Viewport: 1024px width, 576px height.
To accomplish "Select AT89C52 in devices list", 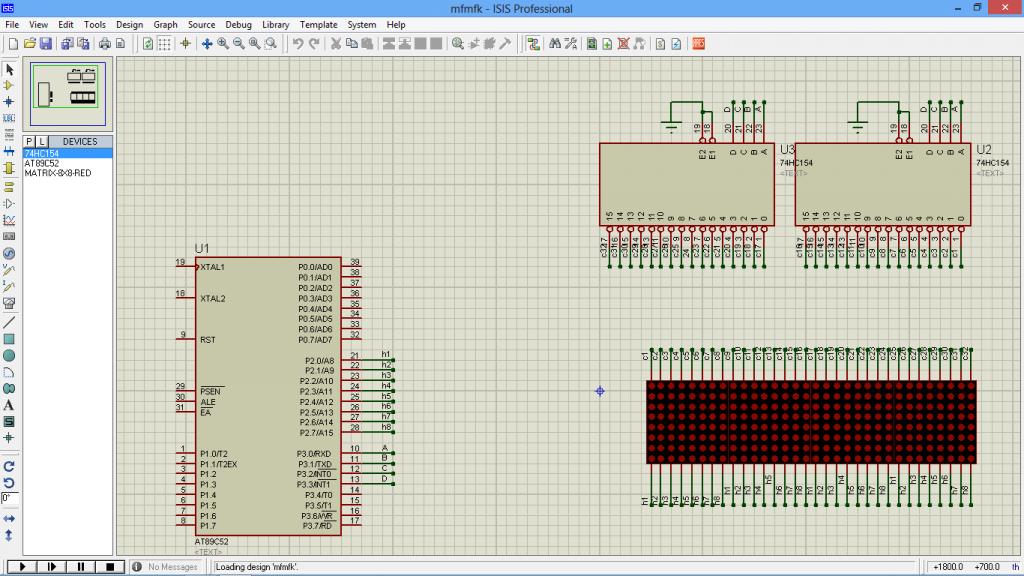I will click(x=43, y=163).
